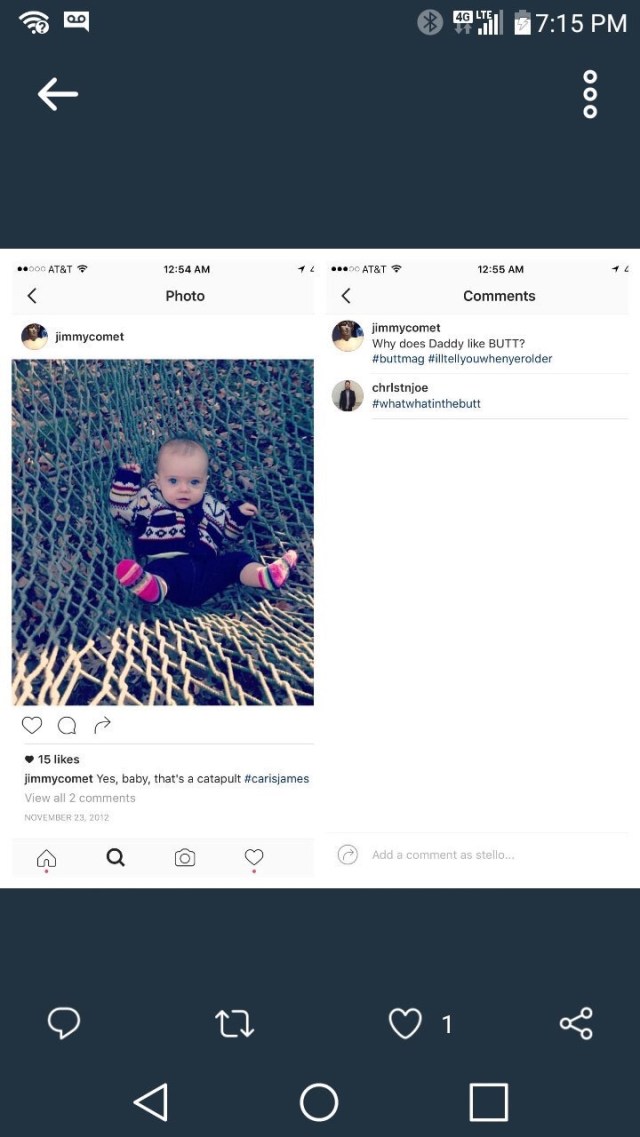The height and width of the screenshot is (1137, 640).
Task: Tap the Bluetooth status icon
Action: pos(430,23)
